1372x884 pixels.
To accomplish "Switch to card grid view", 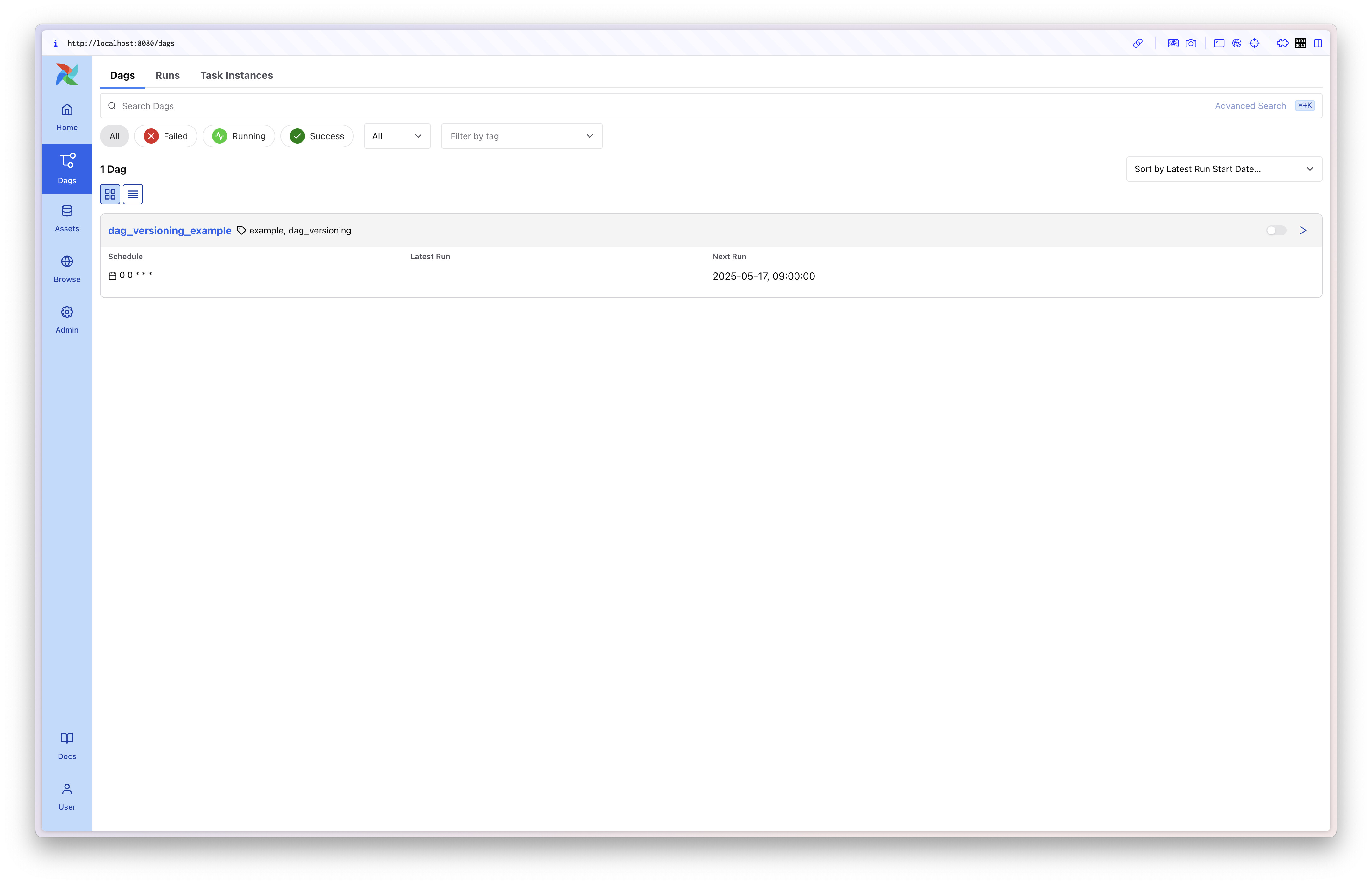I will 110,194.
